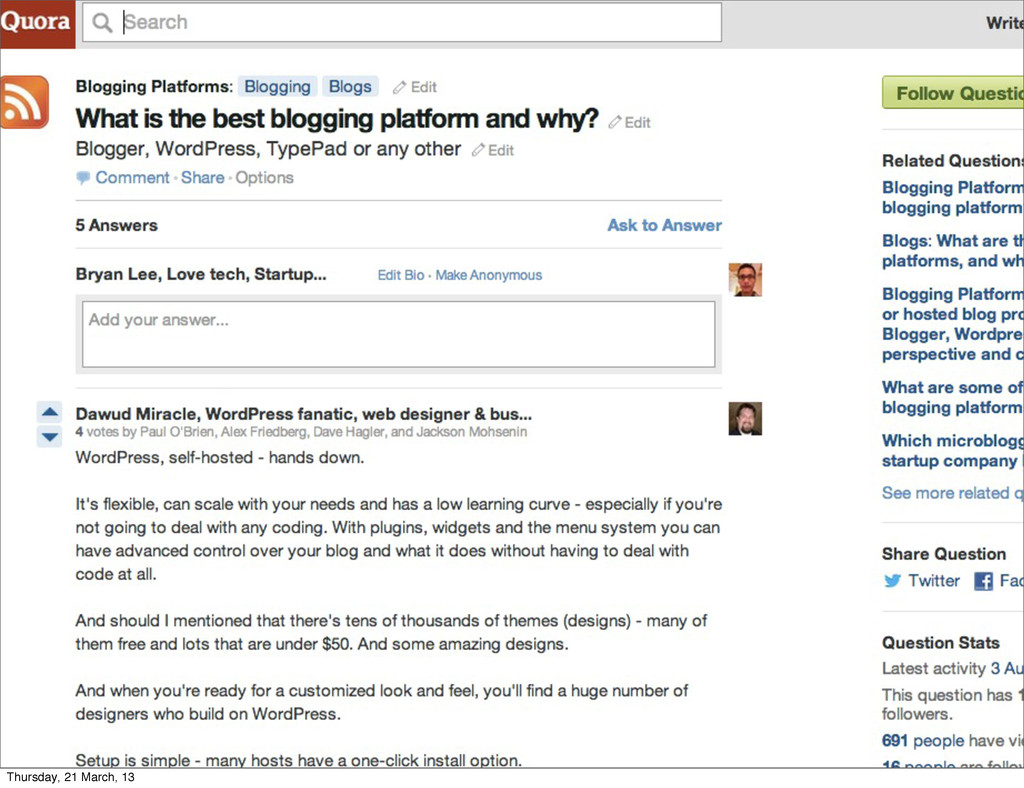Click the Facebook share icon
1024x788 pixels.
tap(983, 580)
